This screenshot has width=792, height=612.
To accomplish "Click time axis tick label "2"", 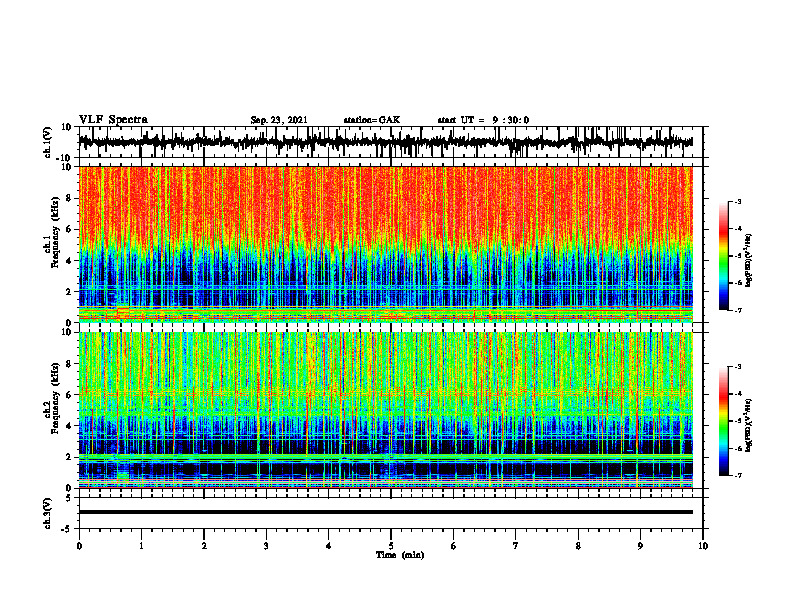I will tap(204, 546).
